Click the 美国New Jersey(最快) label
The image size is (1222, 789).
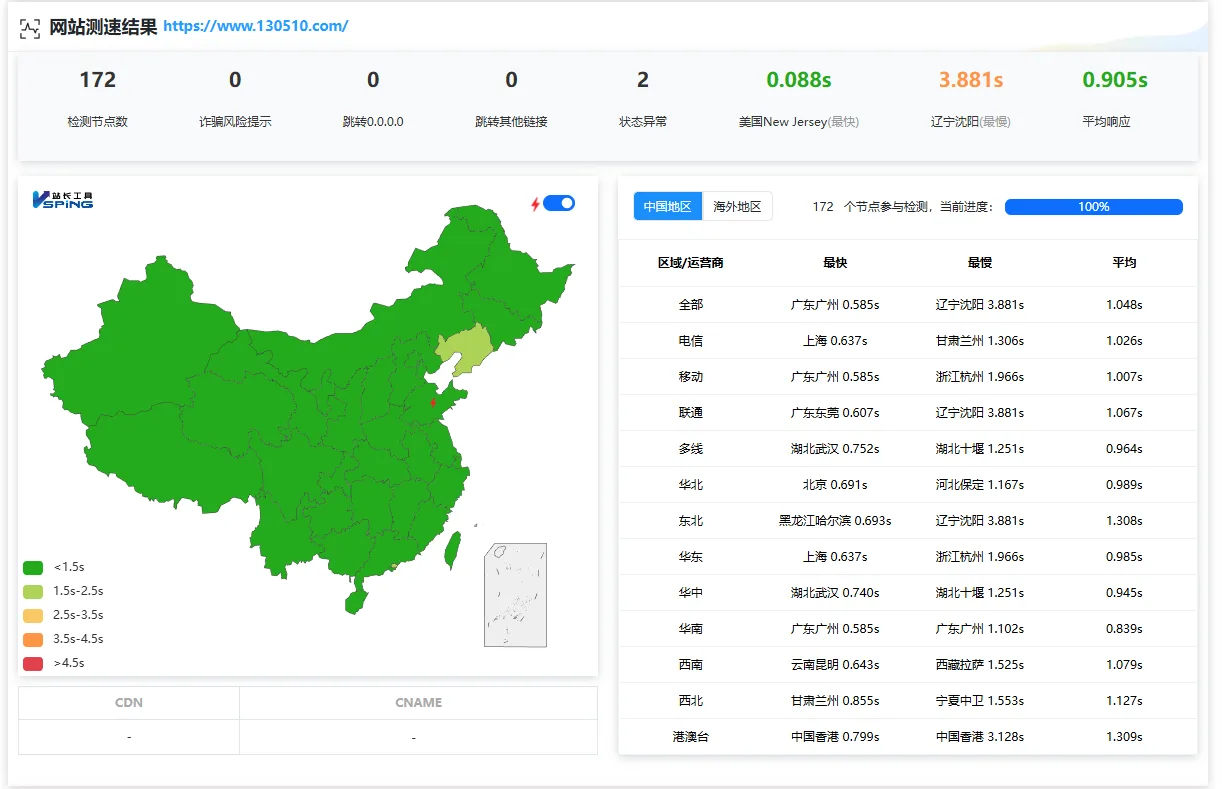point(799,122)
